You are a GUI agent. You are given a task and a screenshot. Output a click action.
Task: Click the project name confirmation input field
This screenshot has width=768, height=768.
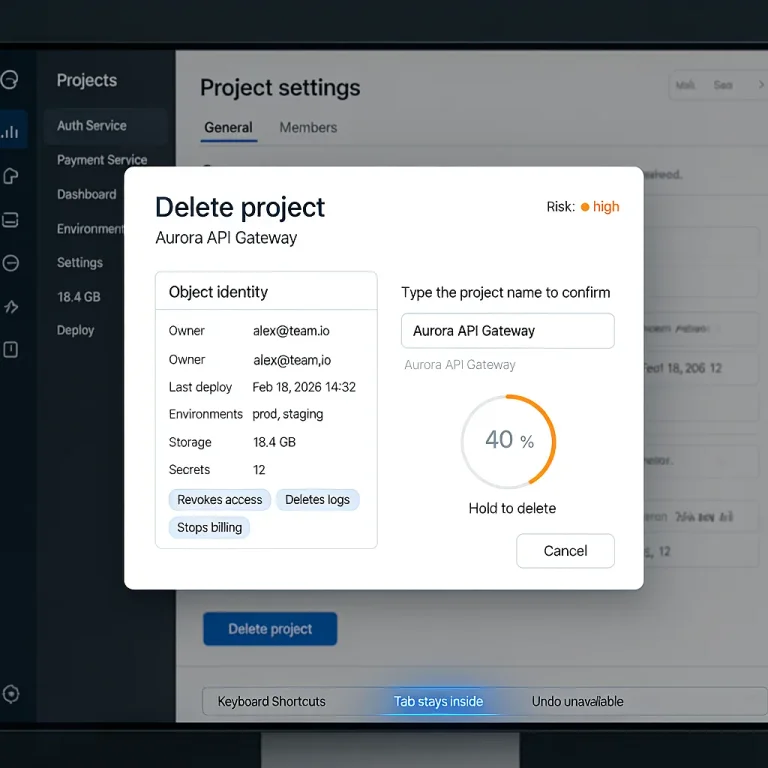pos(507,331)
